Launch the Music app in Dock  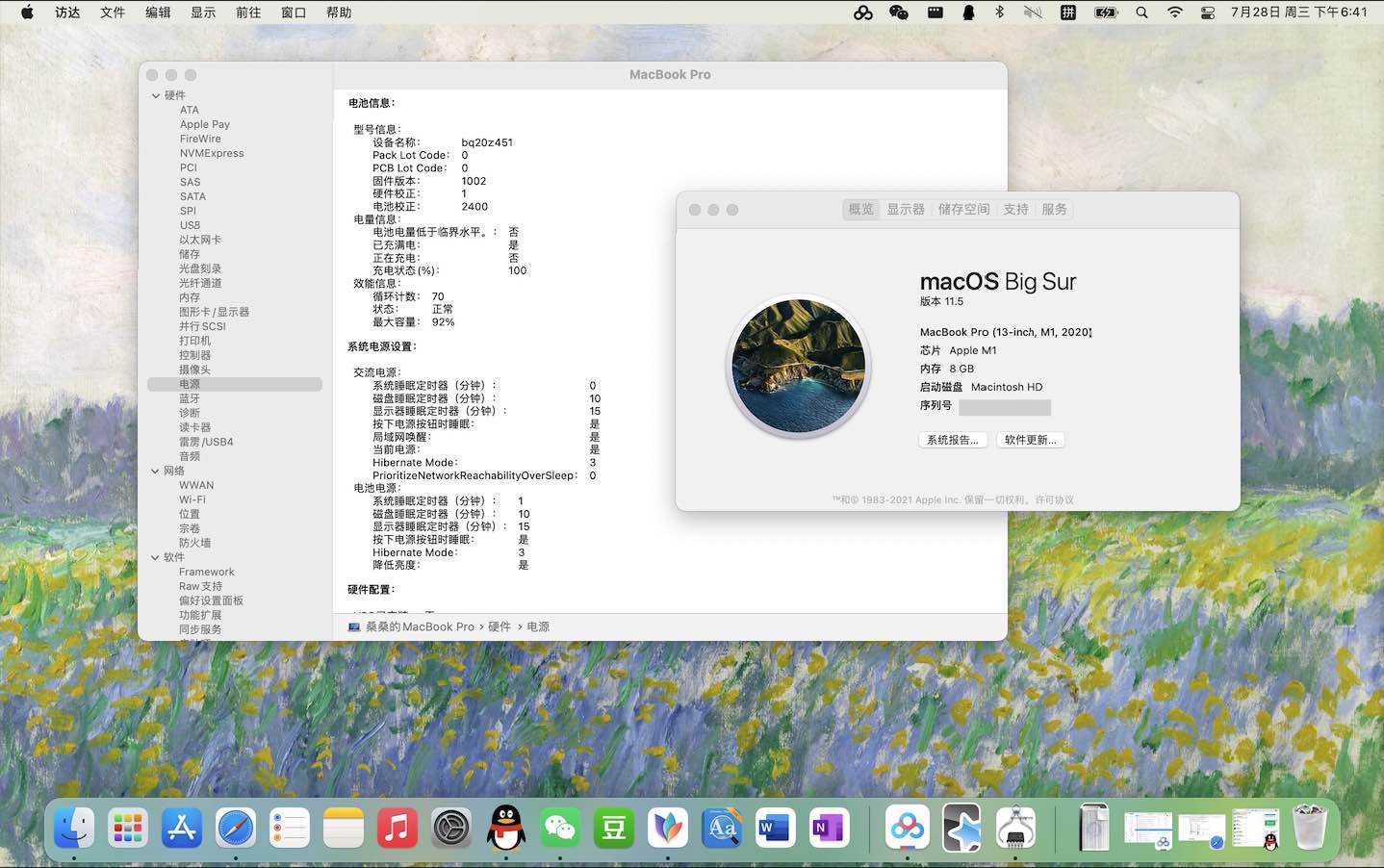(x=397, y=828)
